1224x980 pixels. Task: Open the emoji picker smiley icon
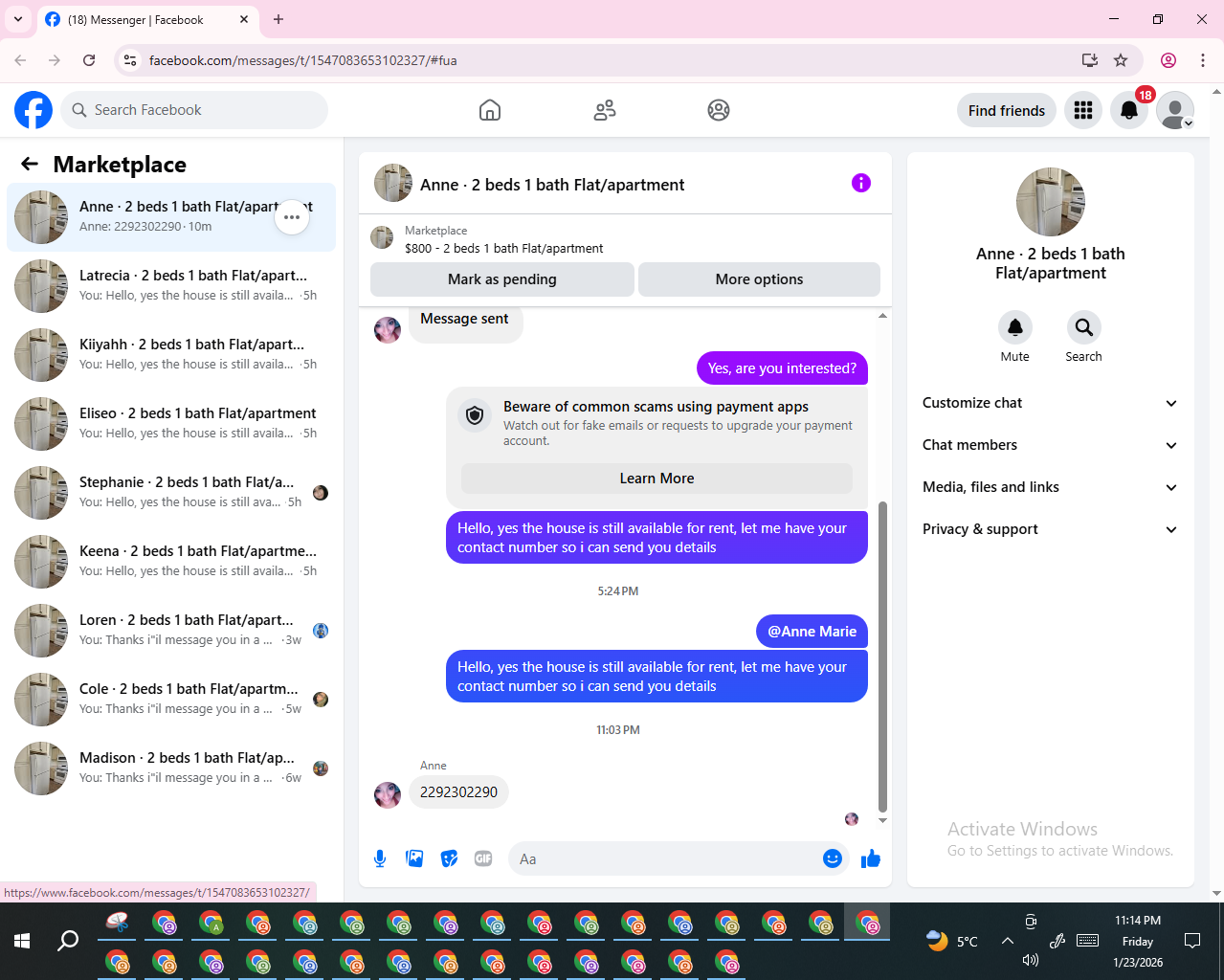click(x=833, y=858)
